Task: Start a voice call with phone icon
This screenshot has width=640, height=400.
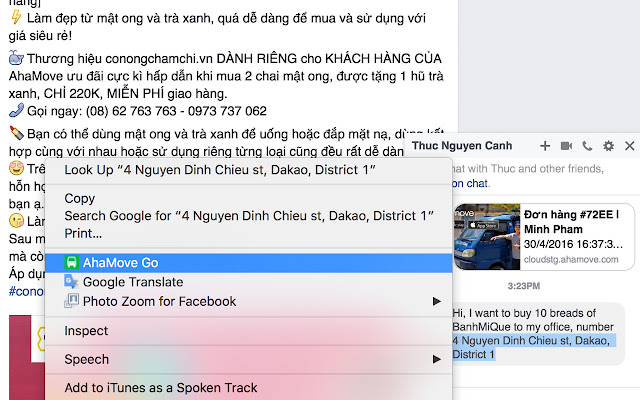Action: pos(587,146)
